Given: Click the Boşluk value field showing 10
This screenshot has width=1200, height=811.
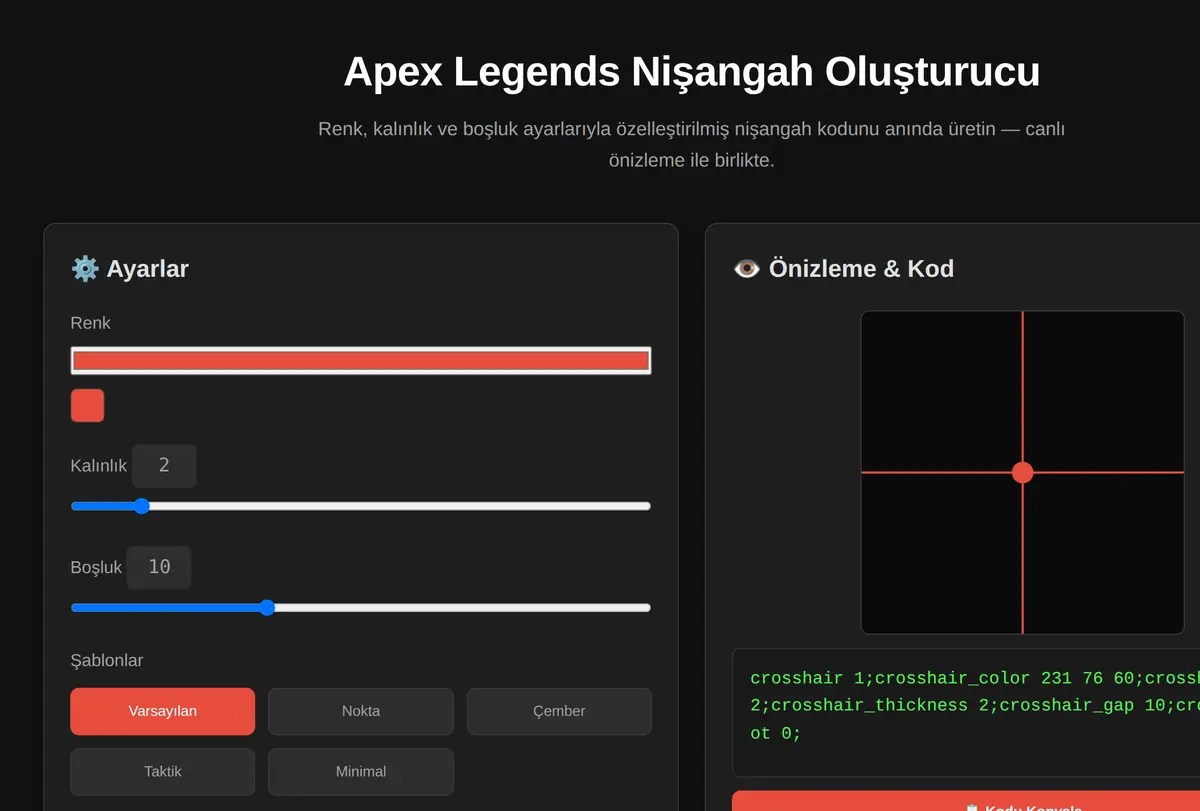Looking at the screenshot, I should tap(159, 567).
